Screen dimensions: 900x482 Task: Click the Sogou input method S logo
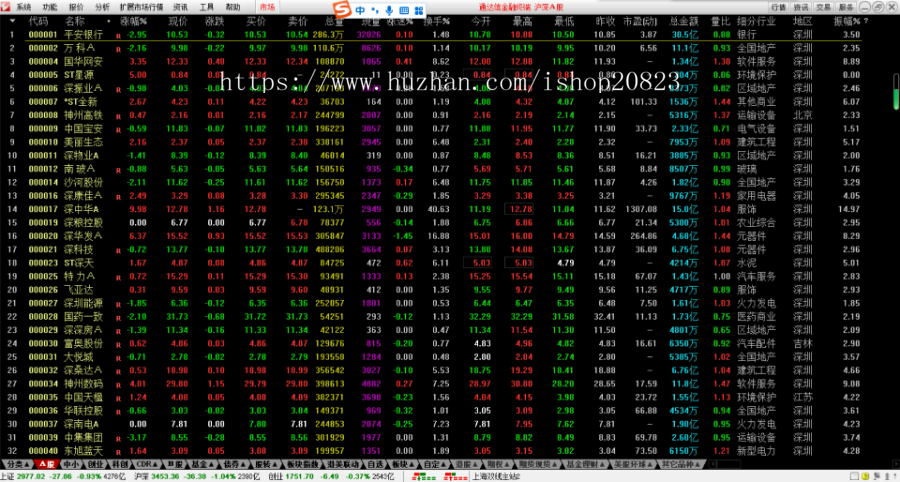point(343,10)
